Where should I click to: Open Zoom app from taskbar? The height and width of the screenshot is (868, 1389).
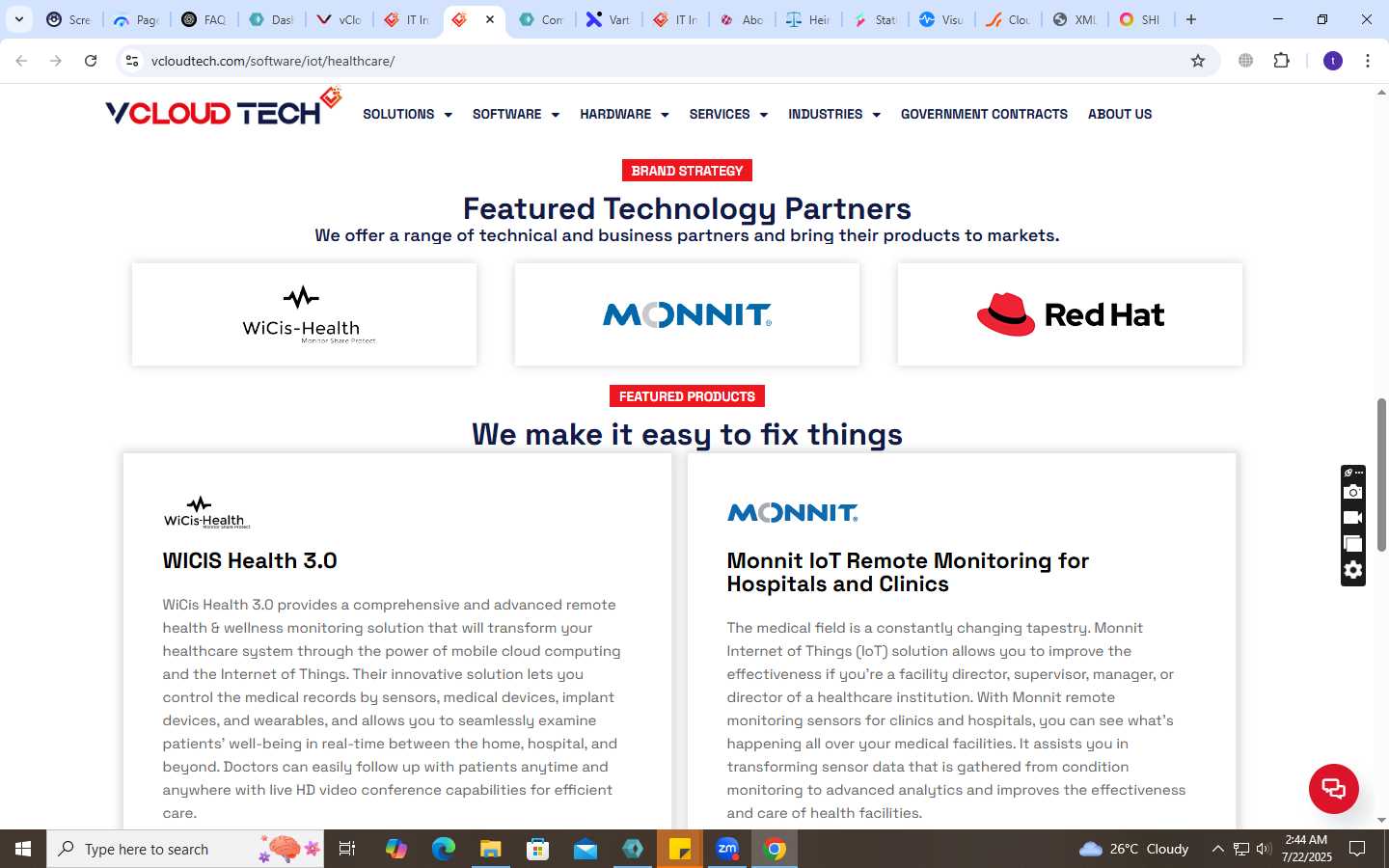pos(727,849)
